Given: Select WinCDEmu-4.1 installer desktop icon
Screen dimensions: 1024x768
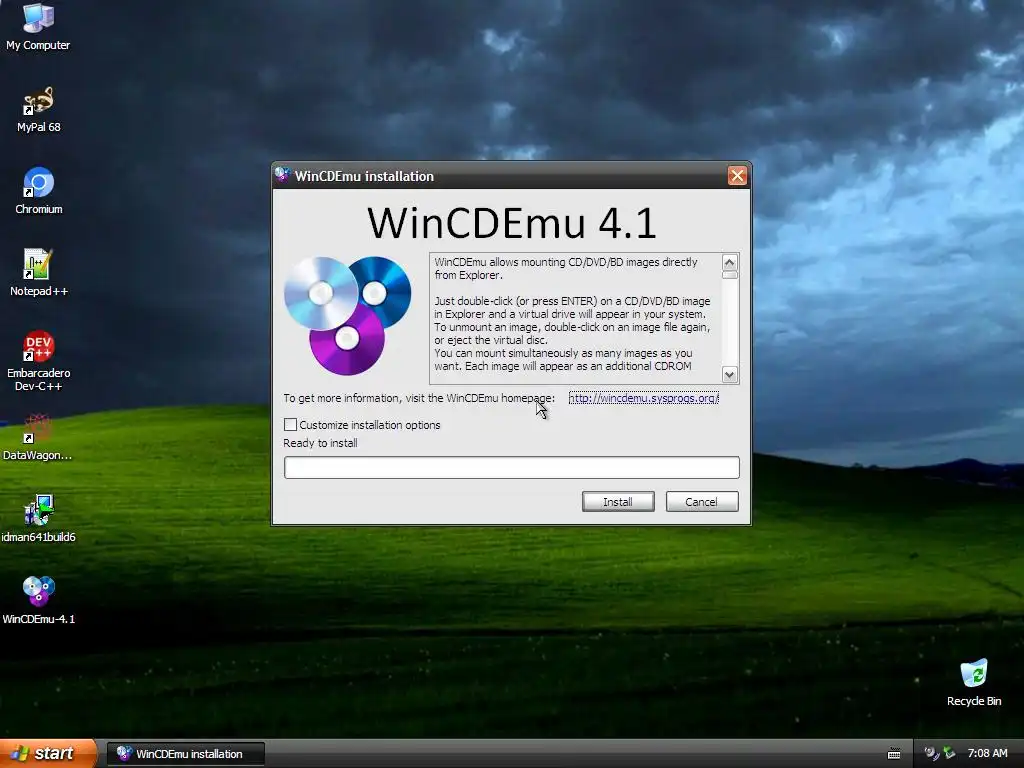Looking at the screenshot, I should point(39,600).
